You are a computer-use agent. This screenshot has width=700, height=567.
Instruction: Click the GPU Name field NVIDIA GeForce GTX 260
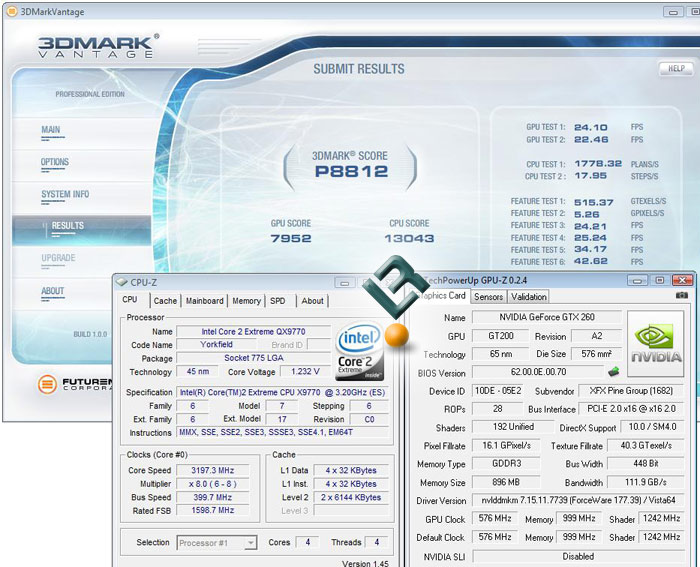click(547, 317)
